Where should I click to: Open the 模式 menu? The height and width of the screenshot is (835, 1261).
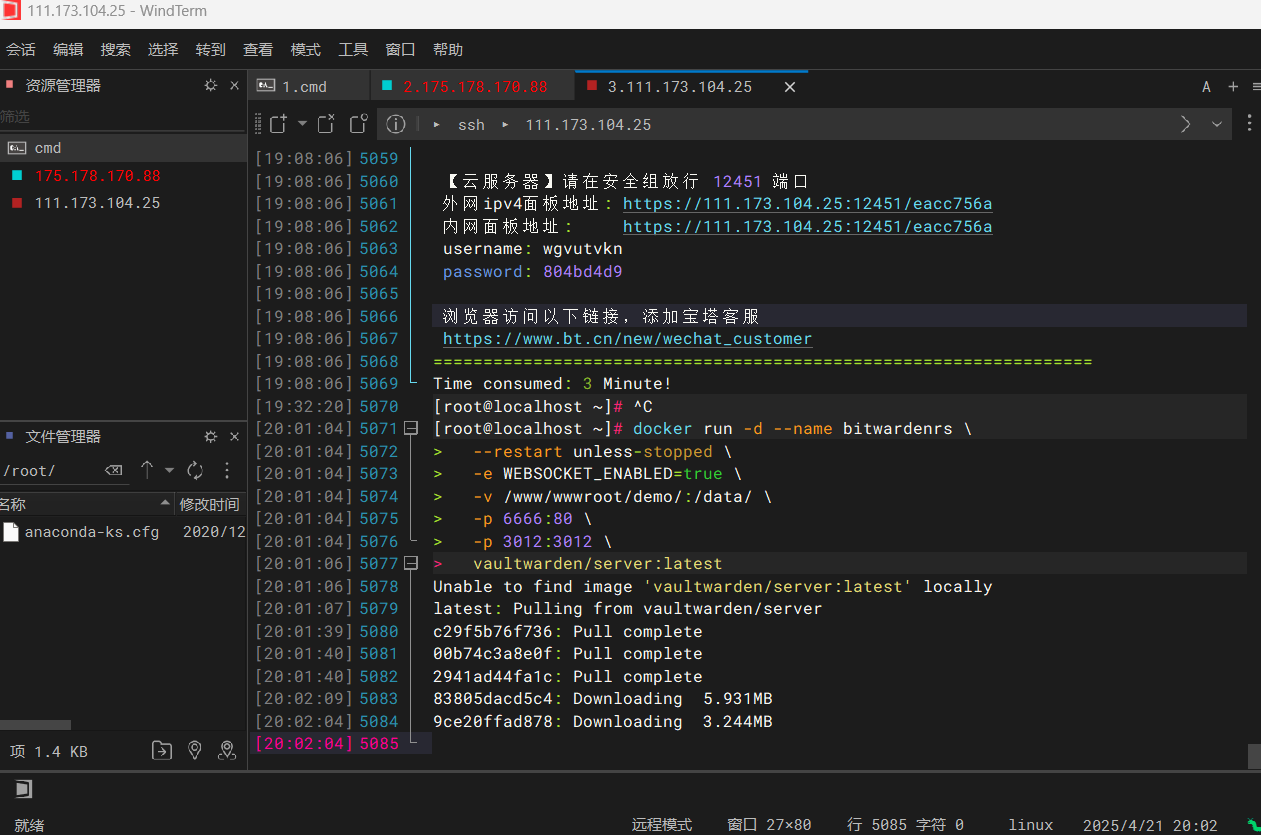(x=305, y=49)
